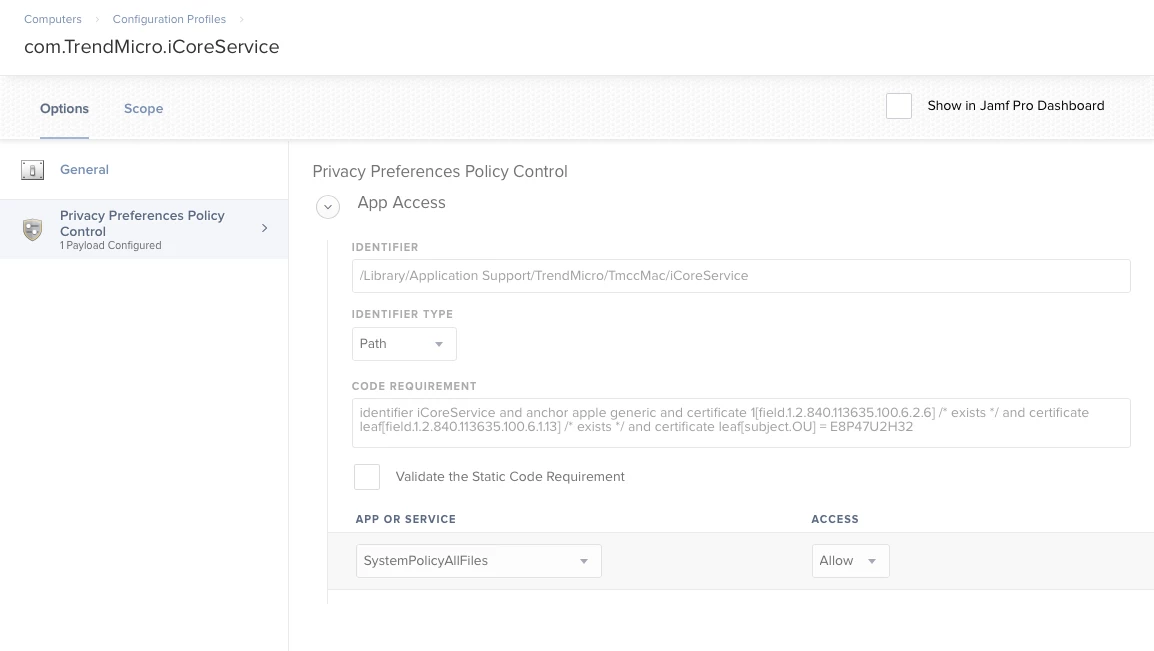
Task: Click the Validate the Static Code Requirement label
Action: pos(510,477)
